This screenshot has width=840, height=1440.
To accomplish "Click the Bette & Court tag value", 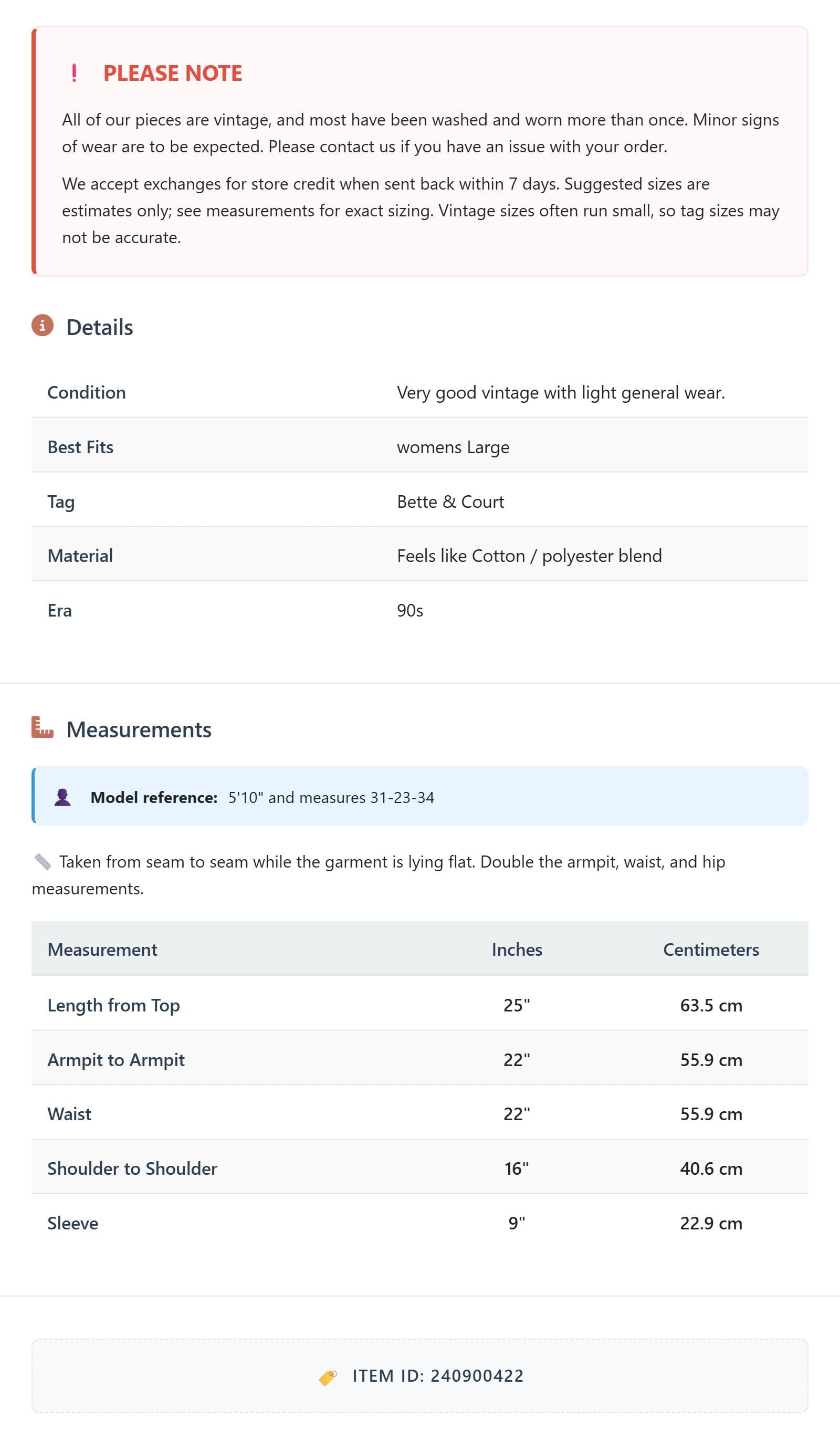I will point(450,502).
